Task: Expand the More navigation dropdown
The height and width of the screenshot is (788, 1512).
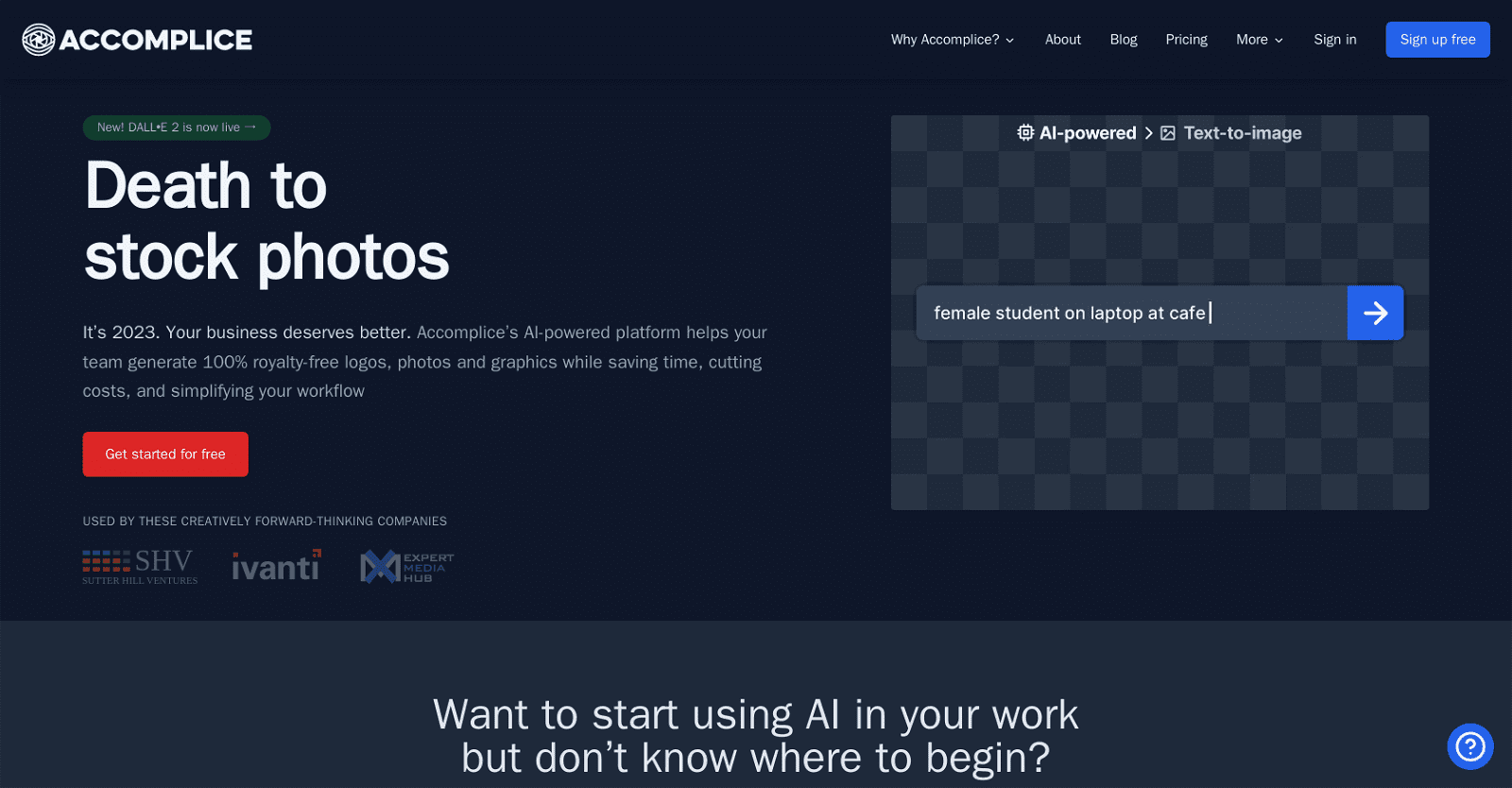Action: coord(1259,40)
